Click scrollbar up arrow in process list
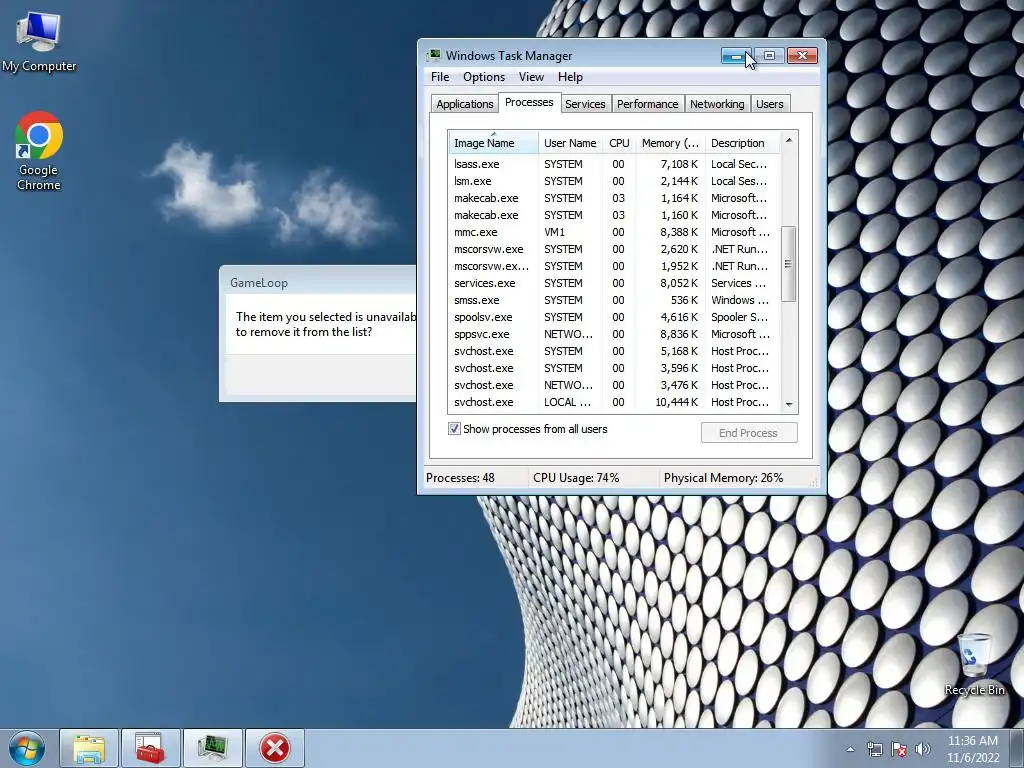Viewport: 1024px width, 768px height. pyautogui.click(x=789, y=140)
